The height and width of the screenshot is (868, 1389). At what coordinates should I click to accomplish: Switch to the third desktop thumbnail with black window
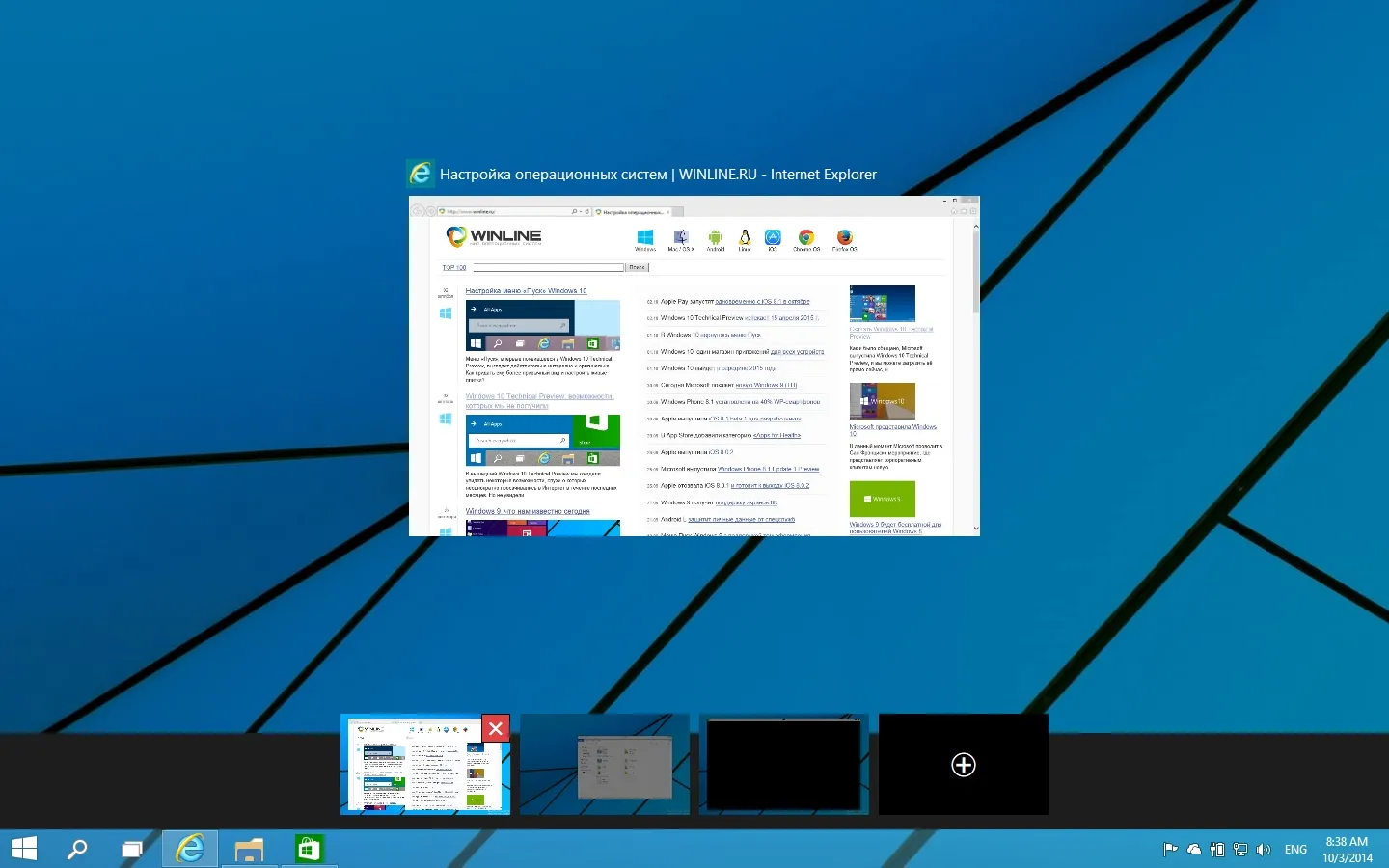(784, 765)
